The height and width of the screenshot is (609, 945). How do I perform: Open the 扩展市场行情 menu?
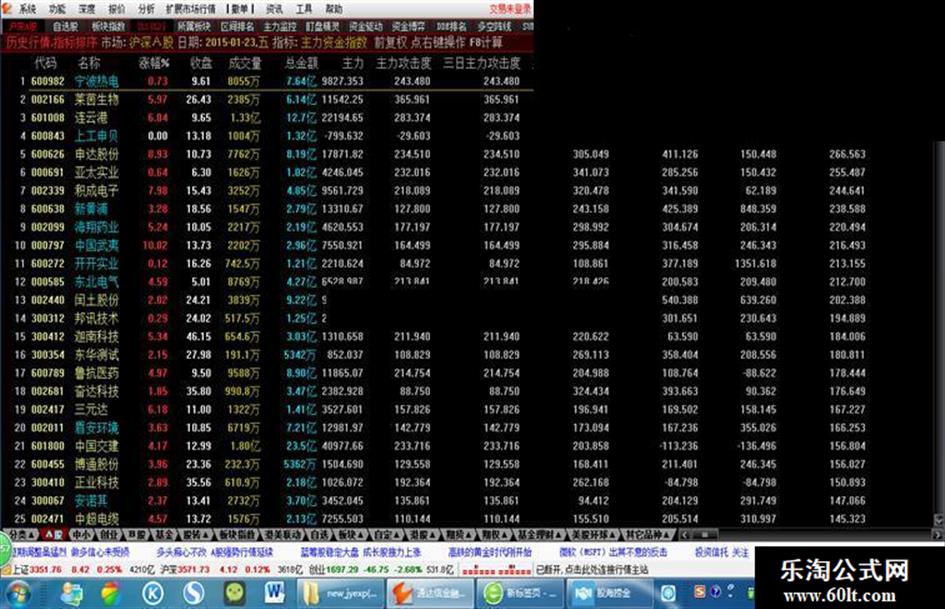coord(190,8)
